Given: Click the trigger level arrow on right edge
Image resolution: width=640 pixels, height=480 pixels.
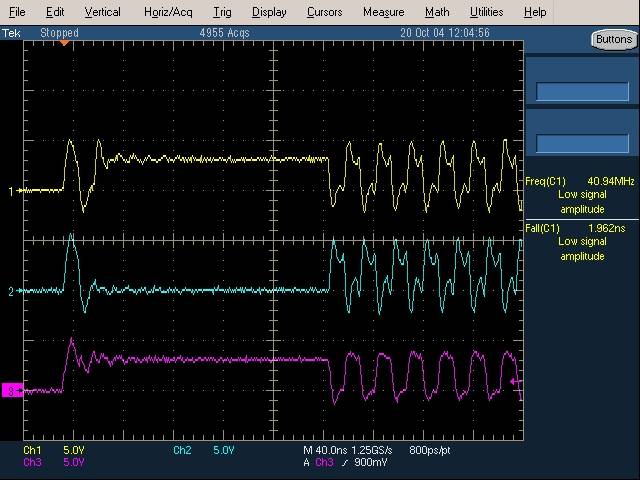Looking at the screenshot, I should click(515, 381).
